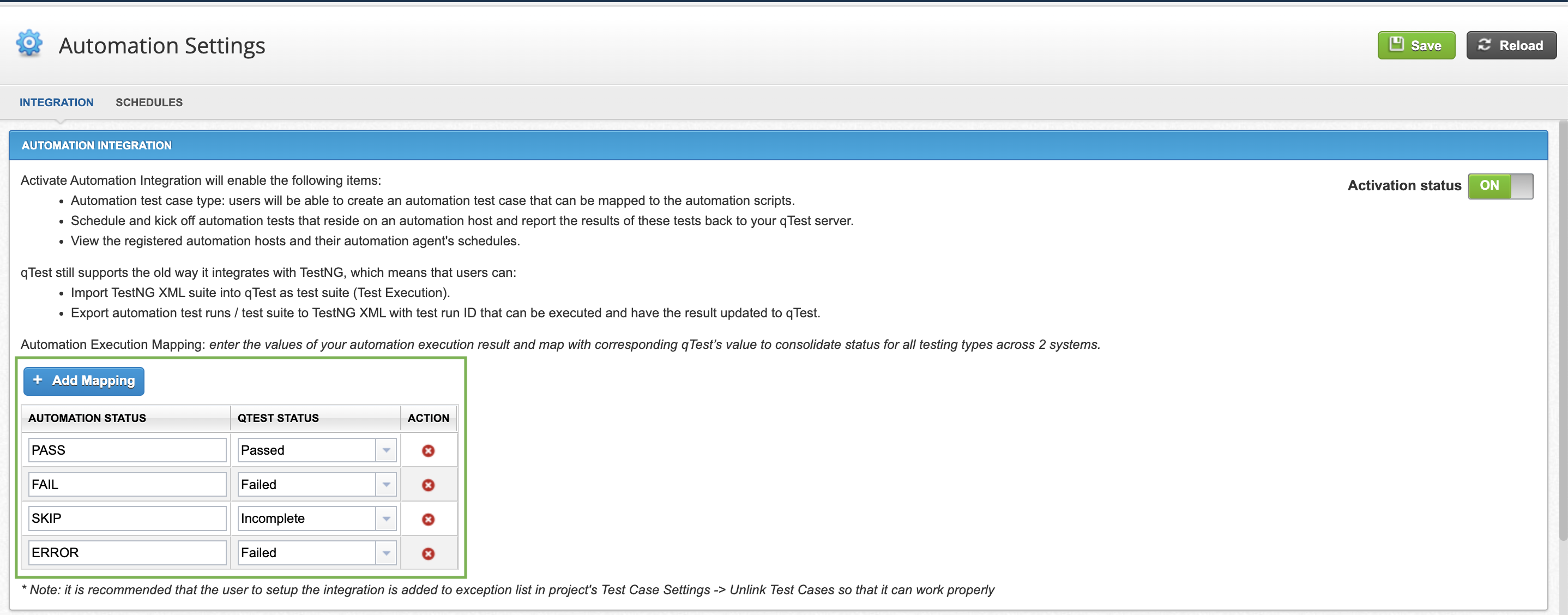Edit the SKIP automation status input field
The image size is (1568, 615).
[x=126, y=518]
